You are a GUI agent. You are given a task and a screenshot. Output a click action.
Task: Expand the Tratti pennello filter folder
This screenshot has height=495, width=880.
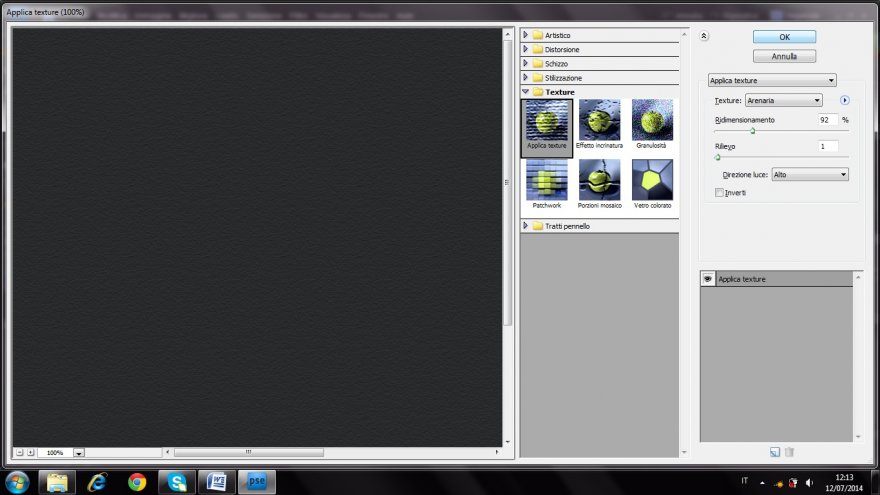click(x=526, y=226)
